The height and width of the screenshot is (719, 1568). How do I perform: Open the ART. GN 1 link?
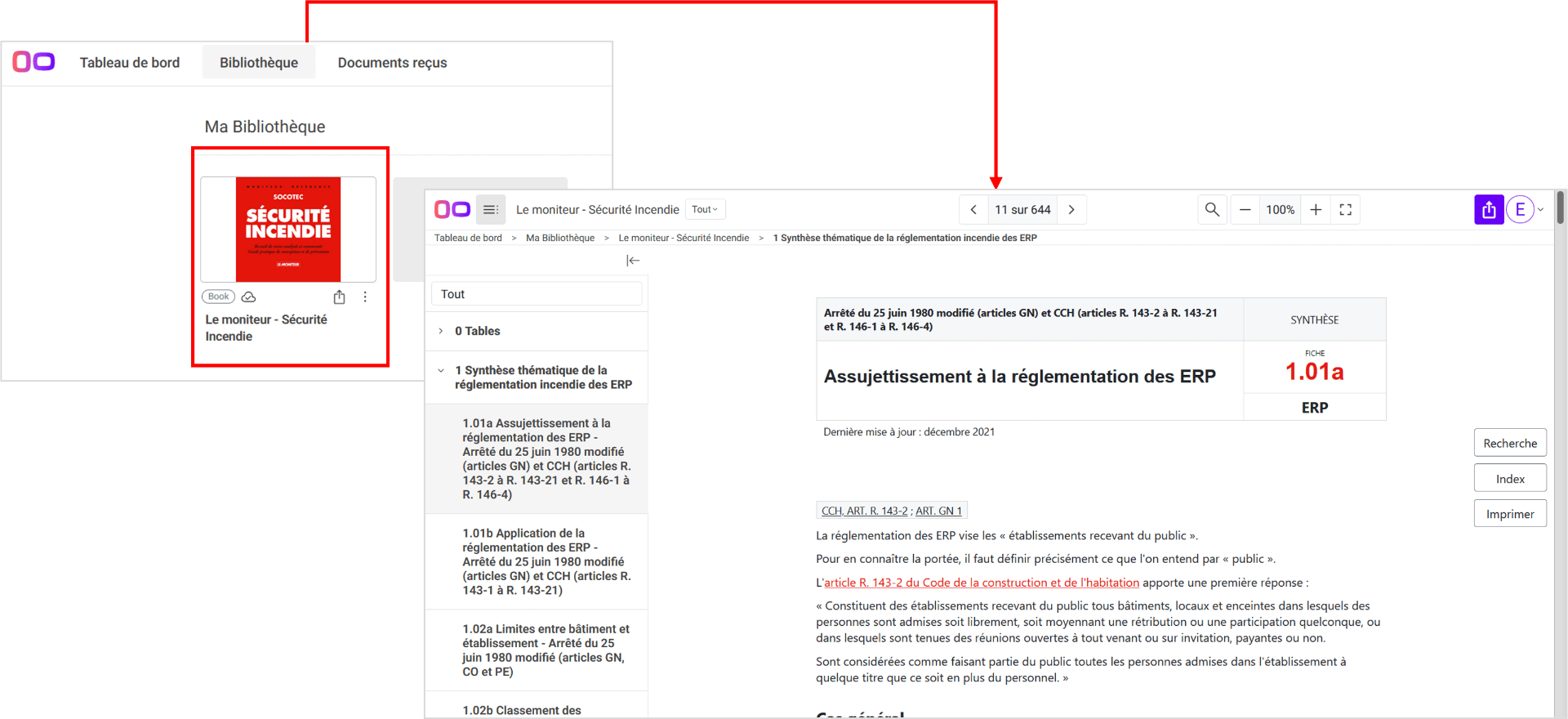pyautogui.click(x=938, y=511)
